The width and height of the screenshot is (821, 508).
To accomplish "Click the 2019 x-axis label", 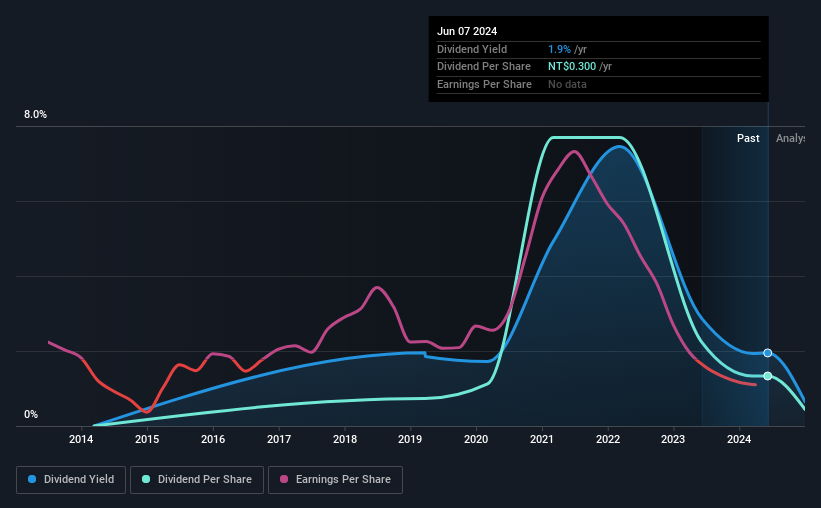I will pos(410,439).
